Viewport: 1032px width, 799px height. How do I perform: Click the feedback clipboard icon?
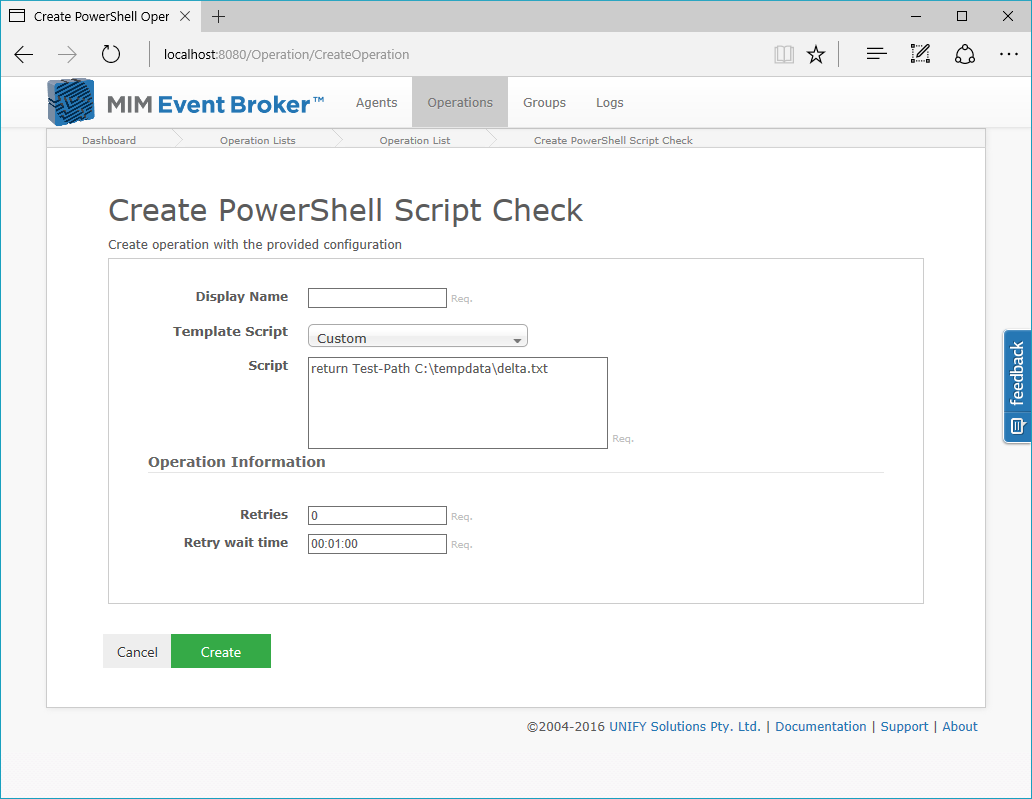pyautogui.click(x=1017, y=426)
